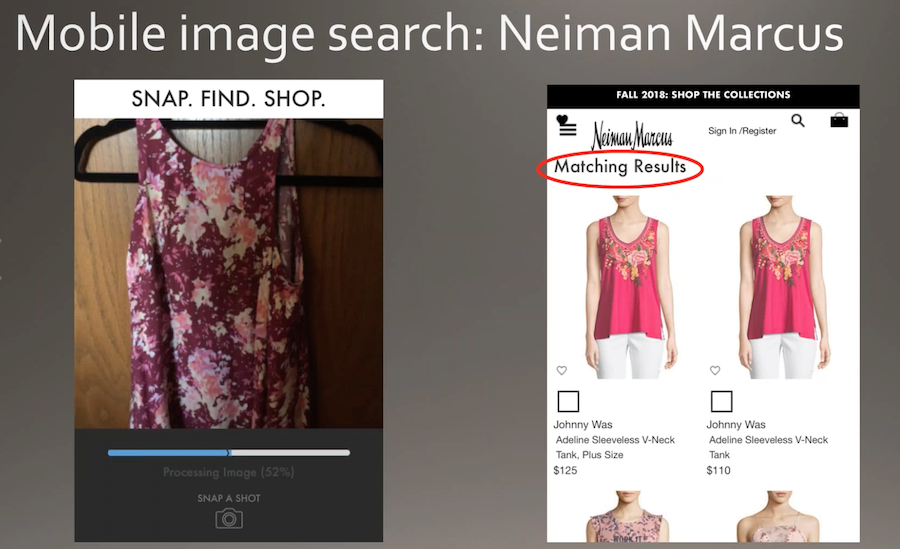
Task: Open the shopping bag icon
Action: (x=839, y=120)
